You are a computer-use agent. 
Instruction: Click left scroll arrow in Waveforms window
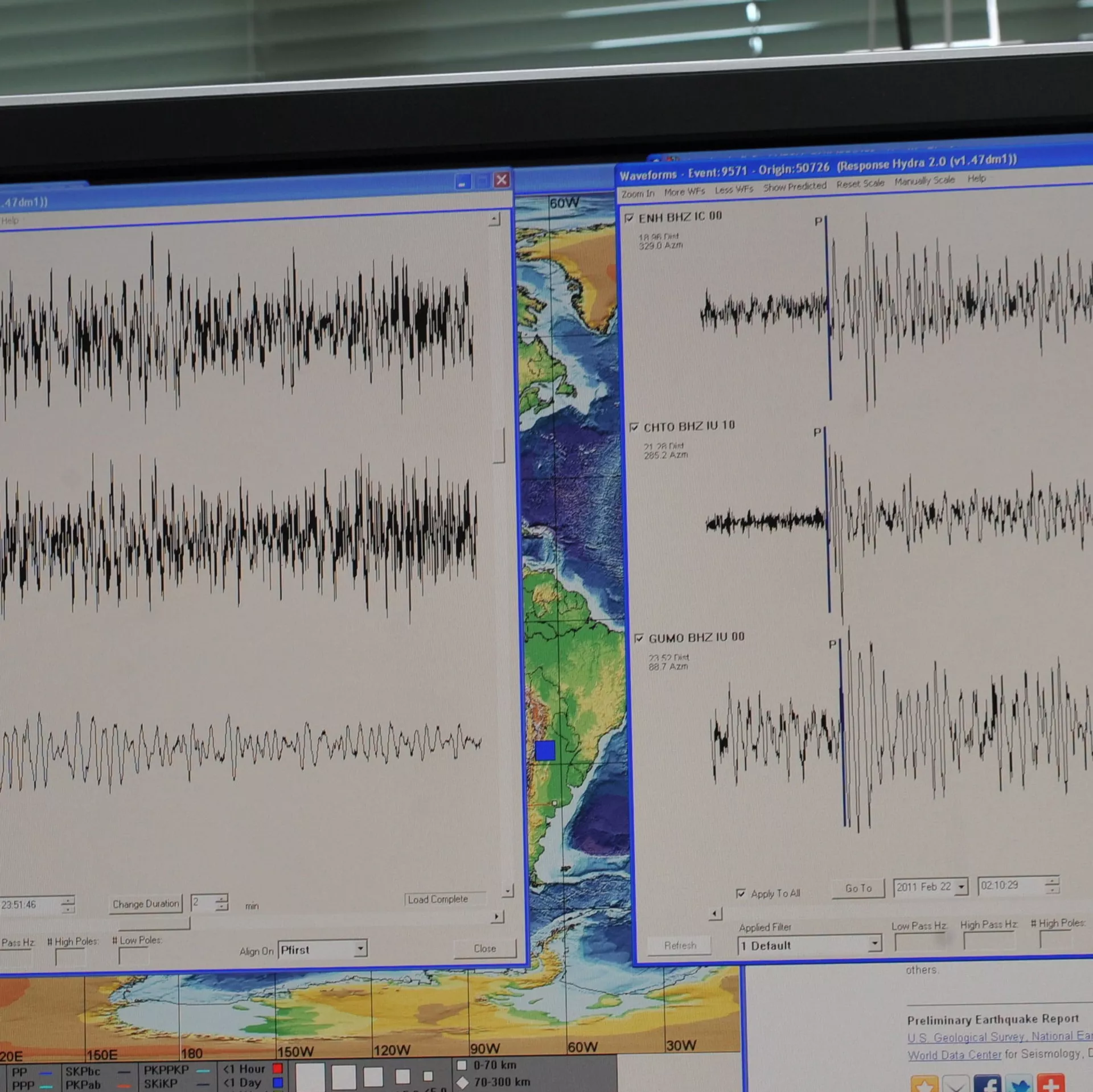[716, 914]
